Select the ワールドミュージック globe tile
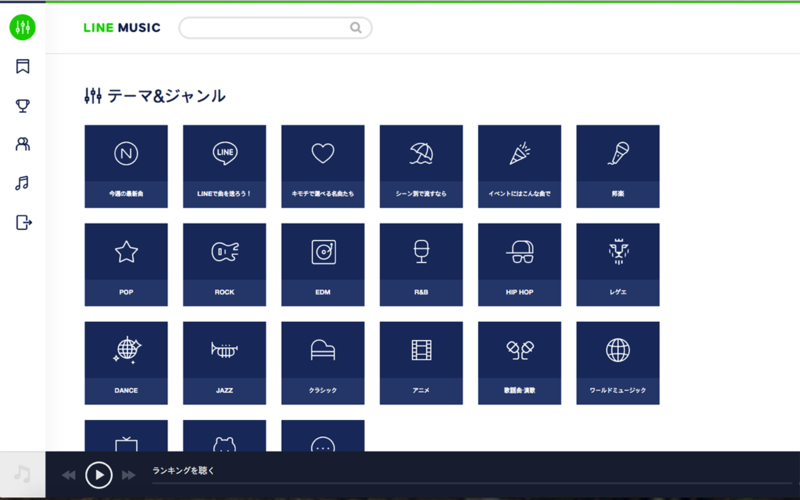 point(618,363)
